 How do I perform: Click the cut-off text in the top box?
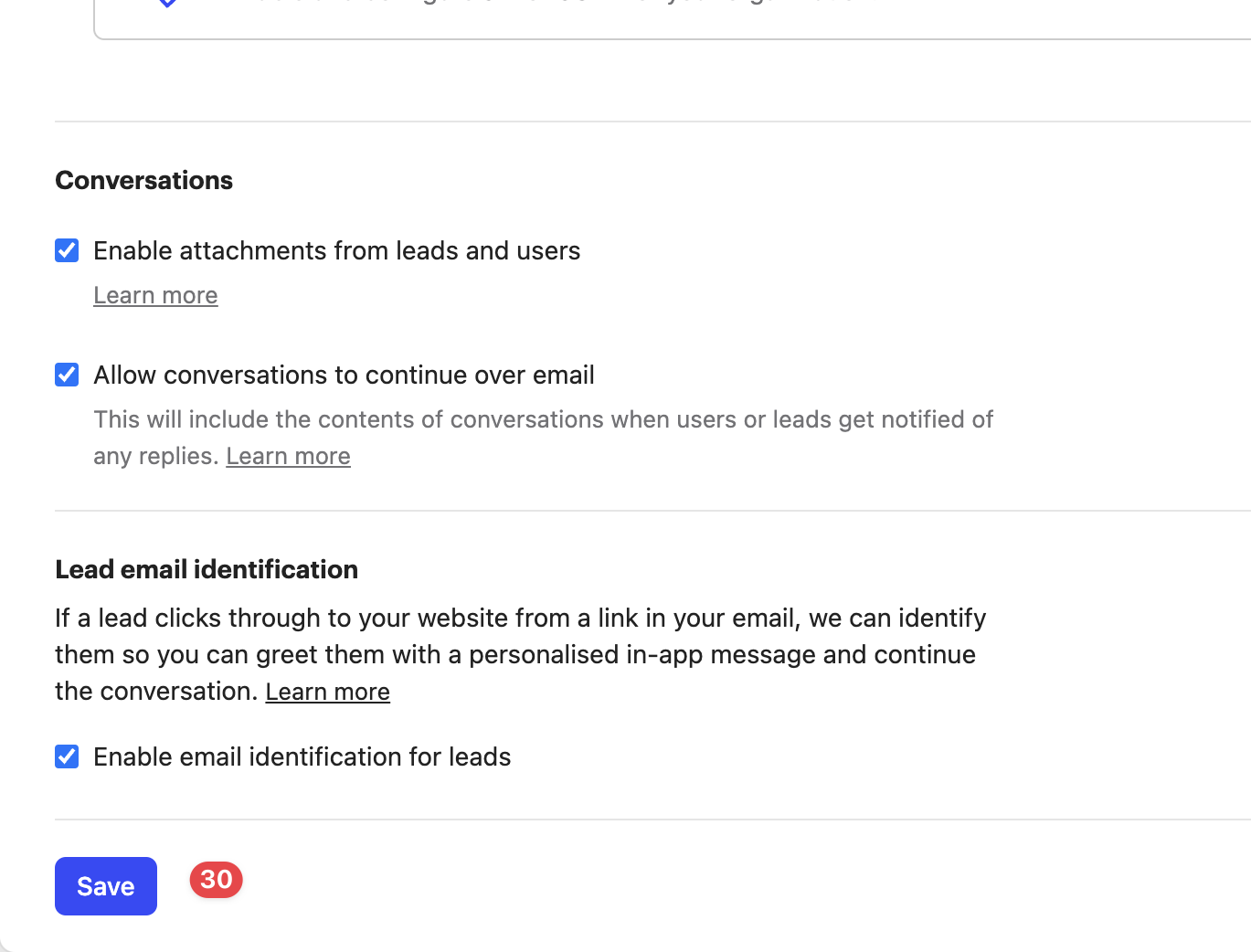[x=548, y=4]
